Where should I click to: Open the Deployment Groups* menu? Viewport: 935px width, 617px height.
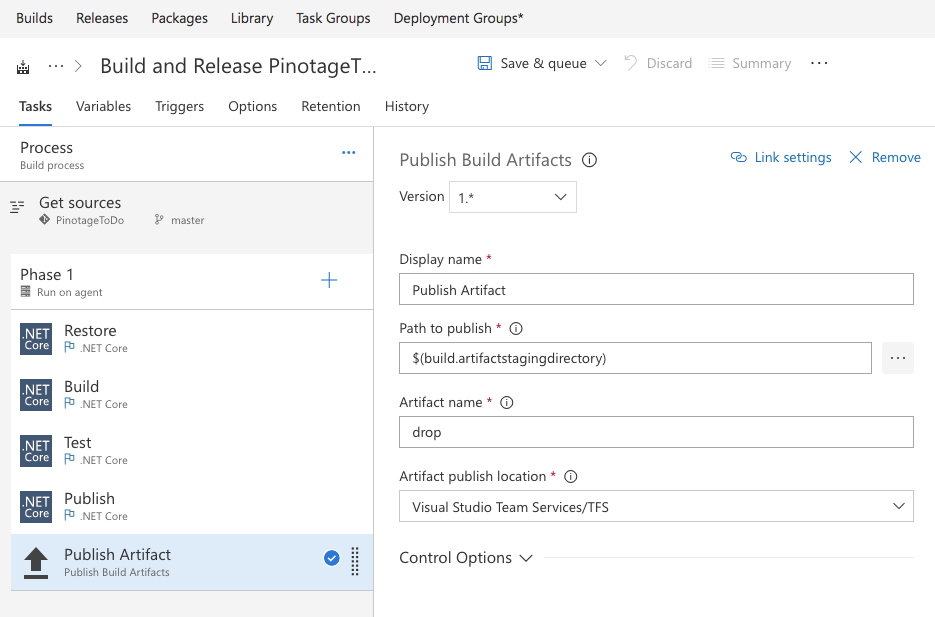pos(459,18)
